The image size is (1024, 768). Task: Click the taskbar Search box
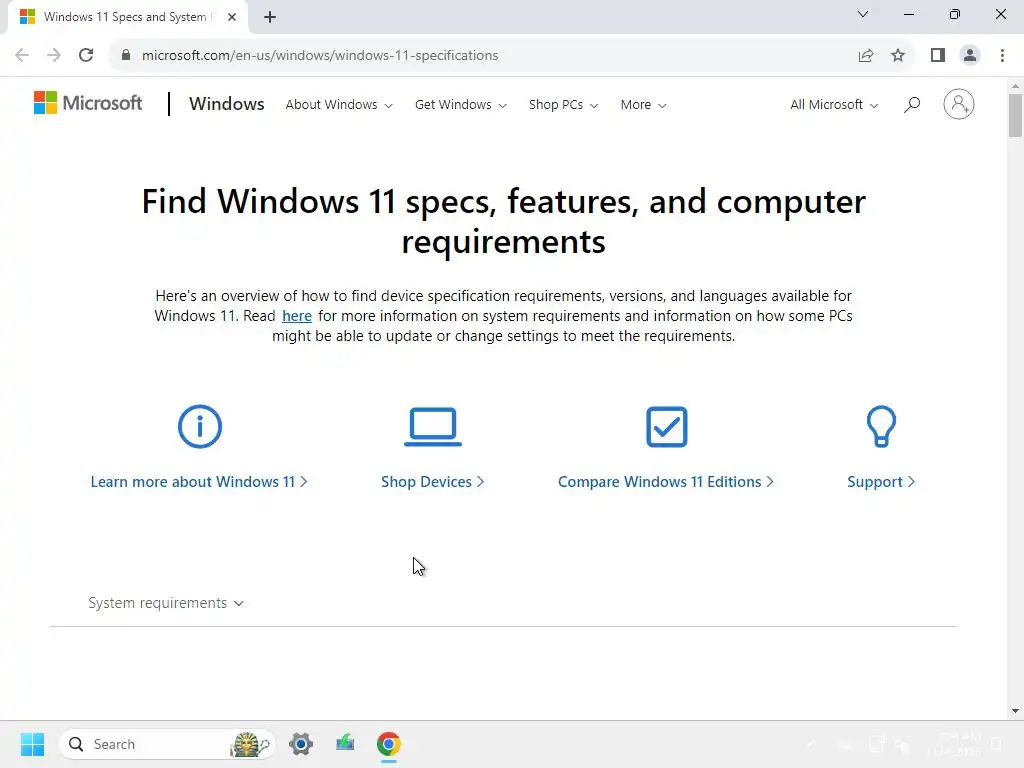tap(167, 744)
